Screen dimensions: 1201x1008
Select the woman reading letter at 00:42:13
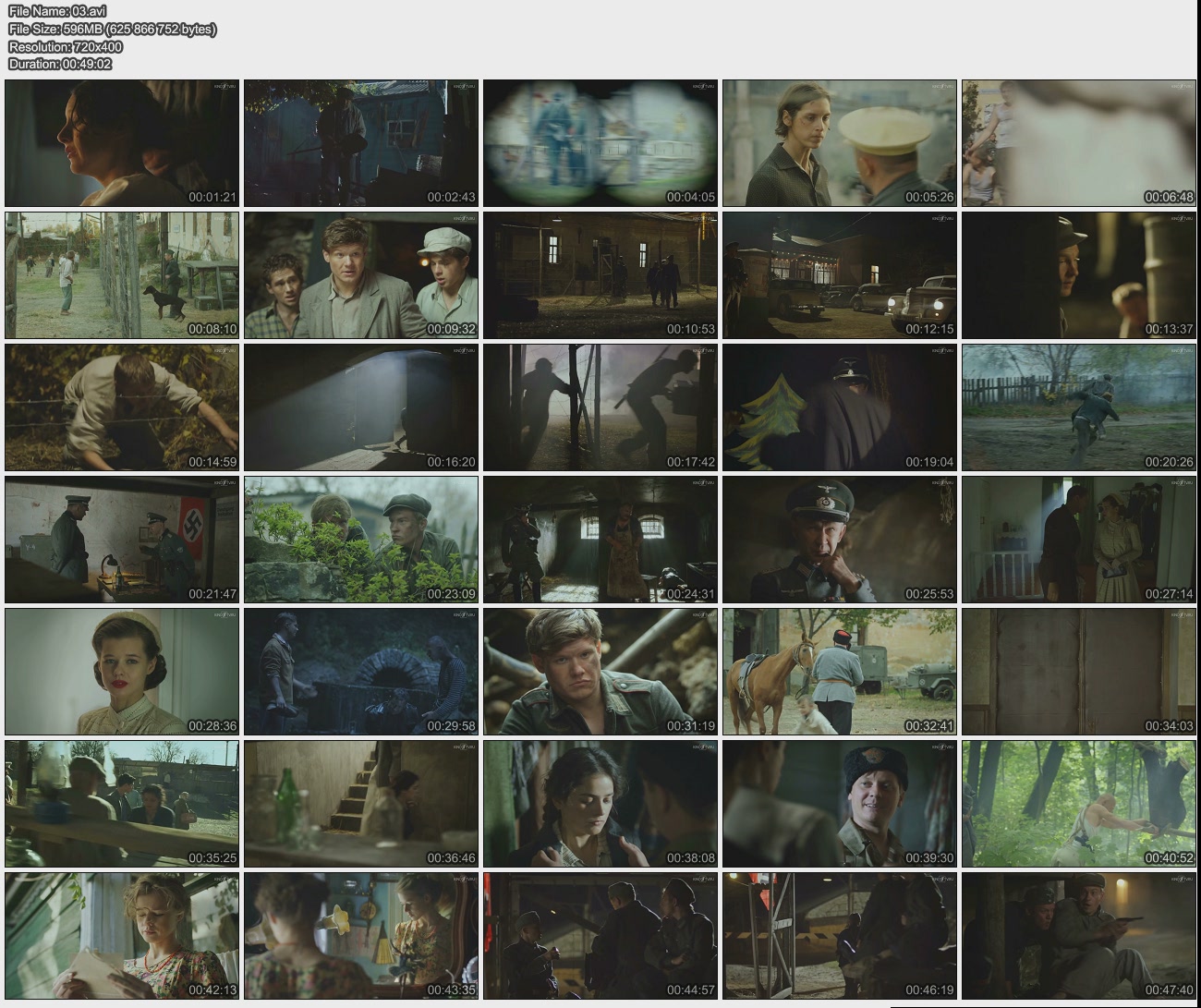pos(122,936)
